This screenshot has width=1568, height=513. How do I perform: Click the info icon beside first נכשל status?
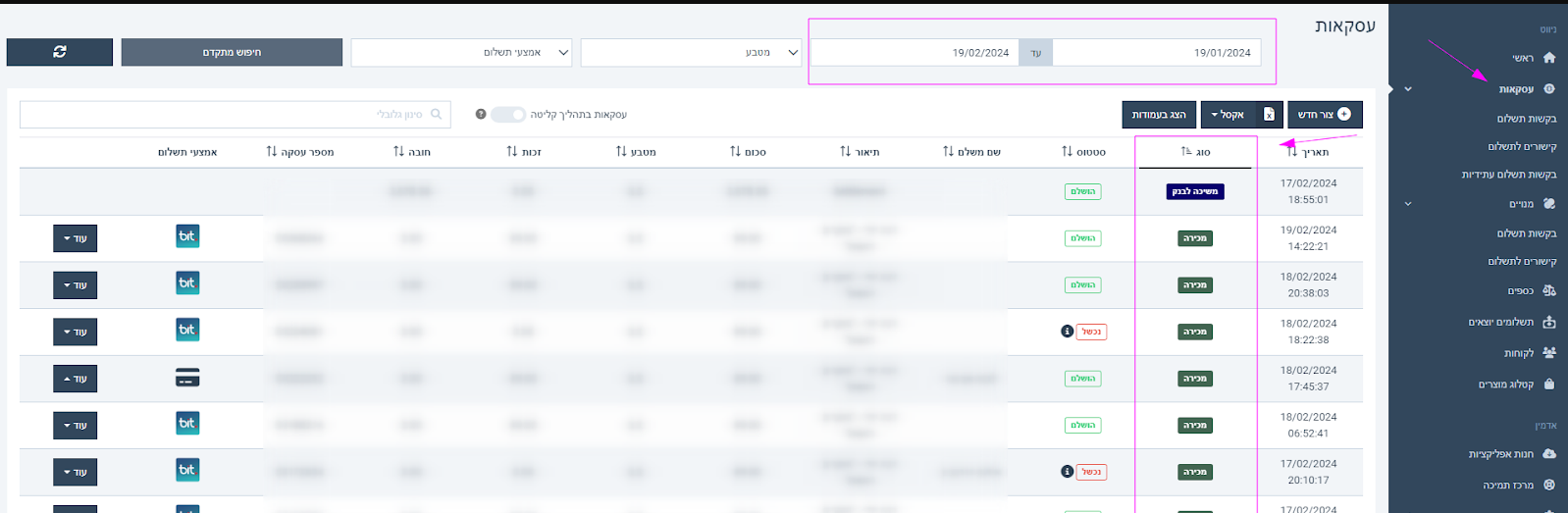(x=1067, y=332)
